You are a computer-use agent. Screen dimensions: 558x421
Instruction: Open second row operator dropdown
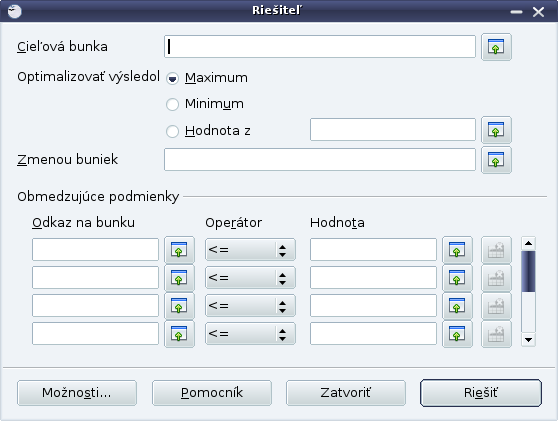click(250, 278)
